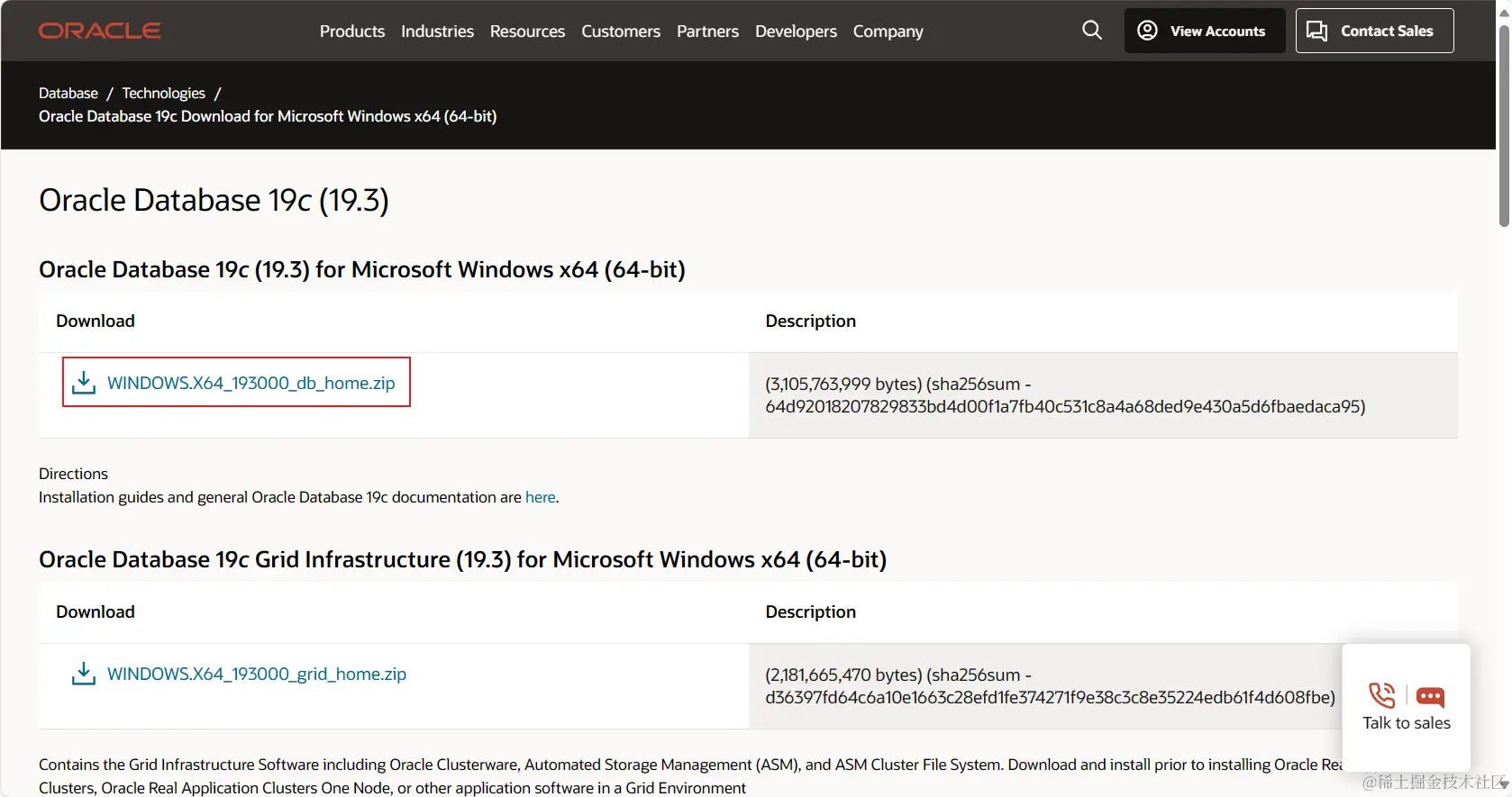
Task: Open the Customers menu item
Action: (x=621, y=32)
